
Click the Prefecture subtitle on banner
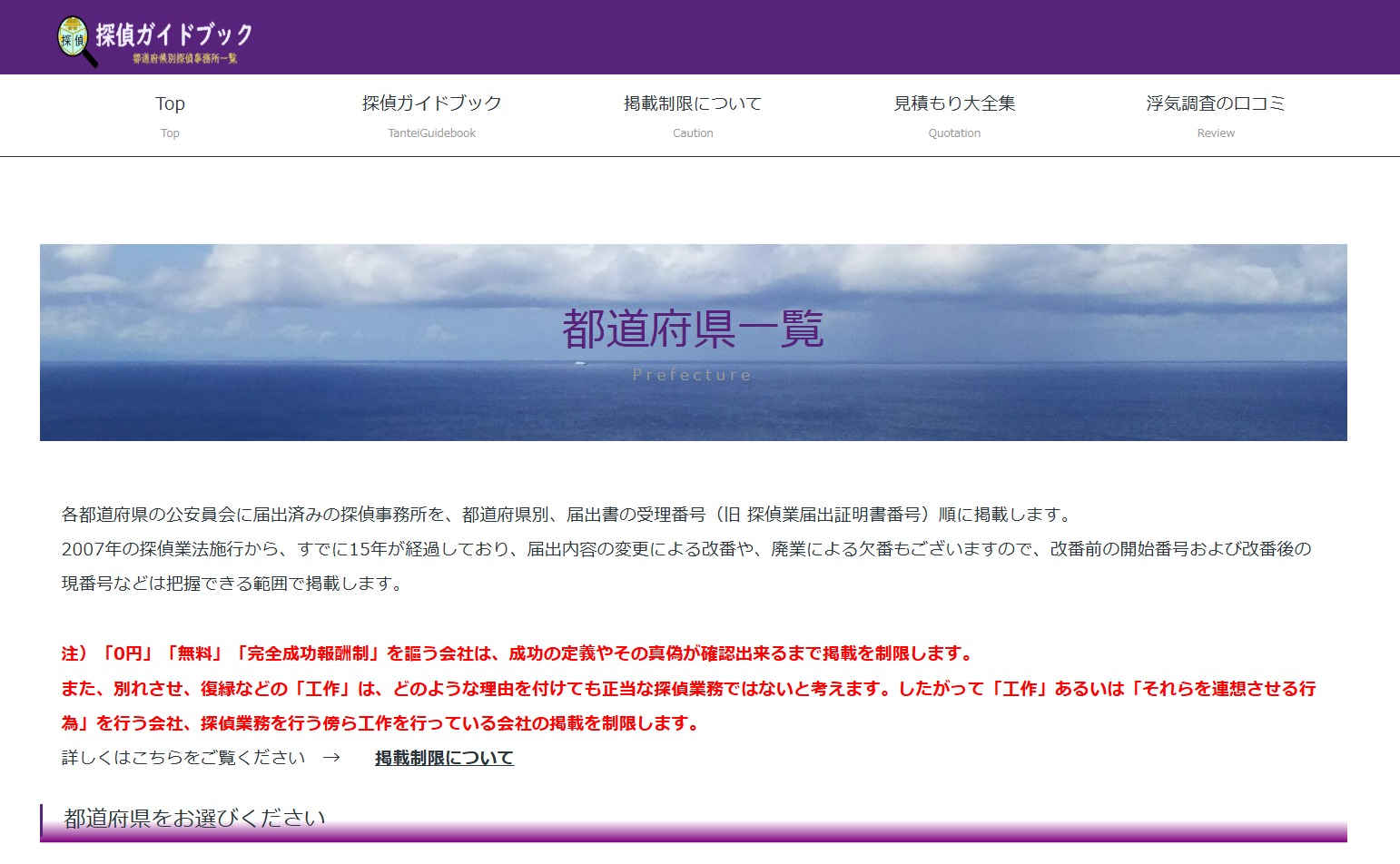693,375
